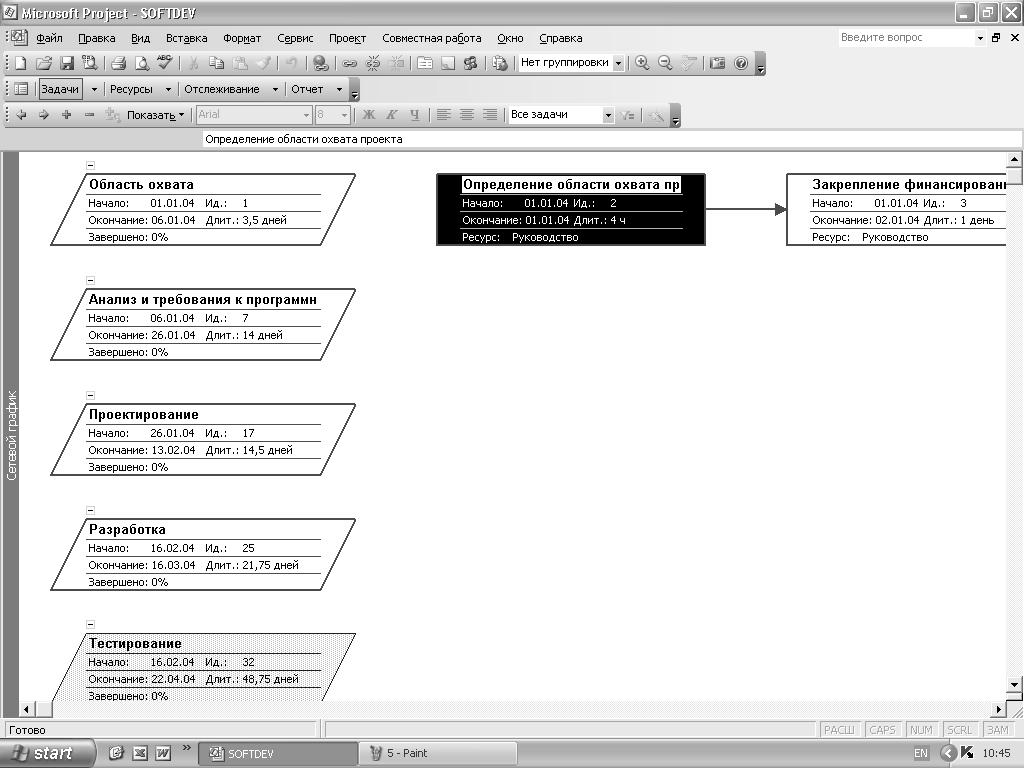Click the Отчет guide button
This screenshot has height=768, width=1024.
[x=307, y=89]
